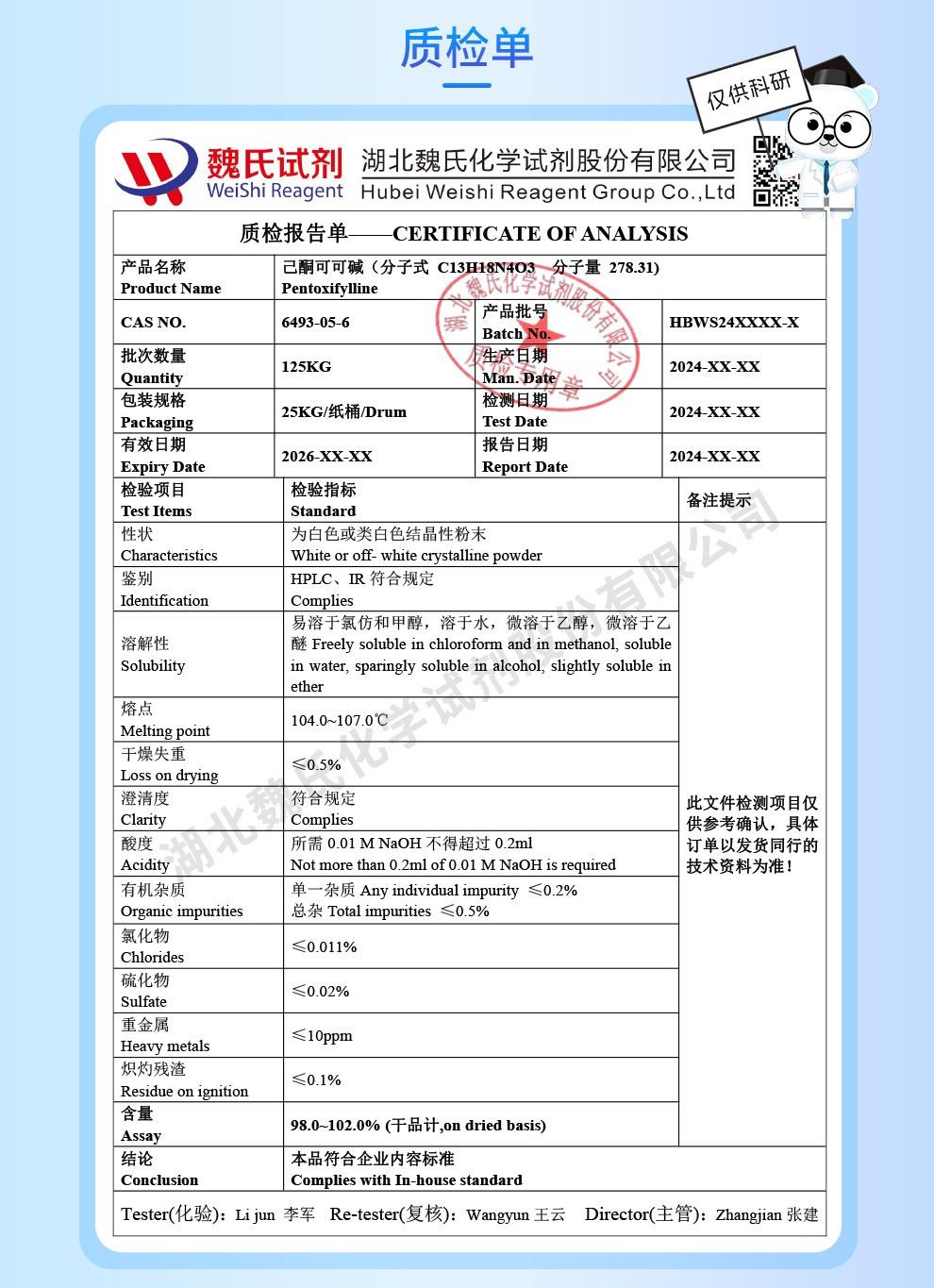Click the QR code beside the company name

click(x=775, y=171)
